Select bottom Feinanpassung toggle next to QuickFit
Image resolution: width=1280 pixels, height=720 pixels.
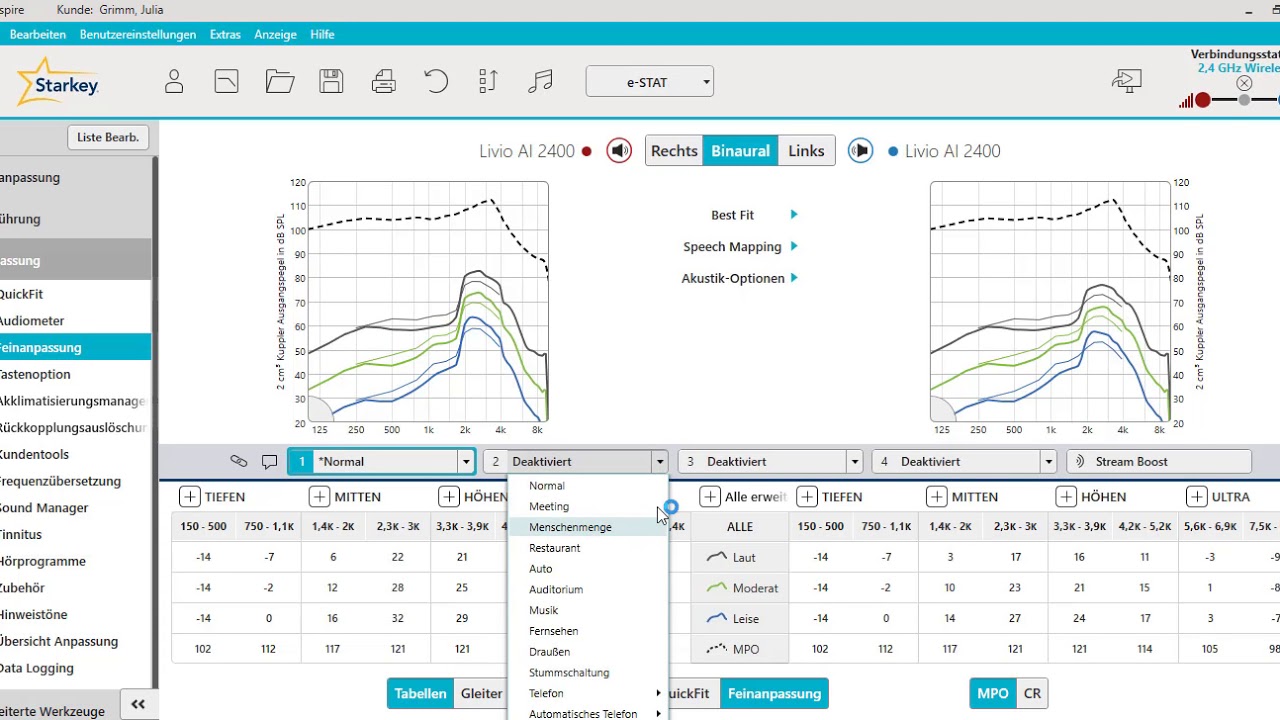tap(774, 693)
